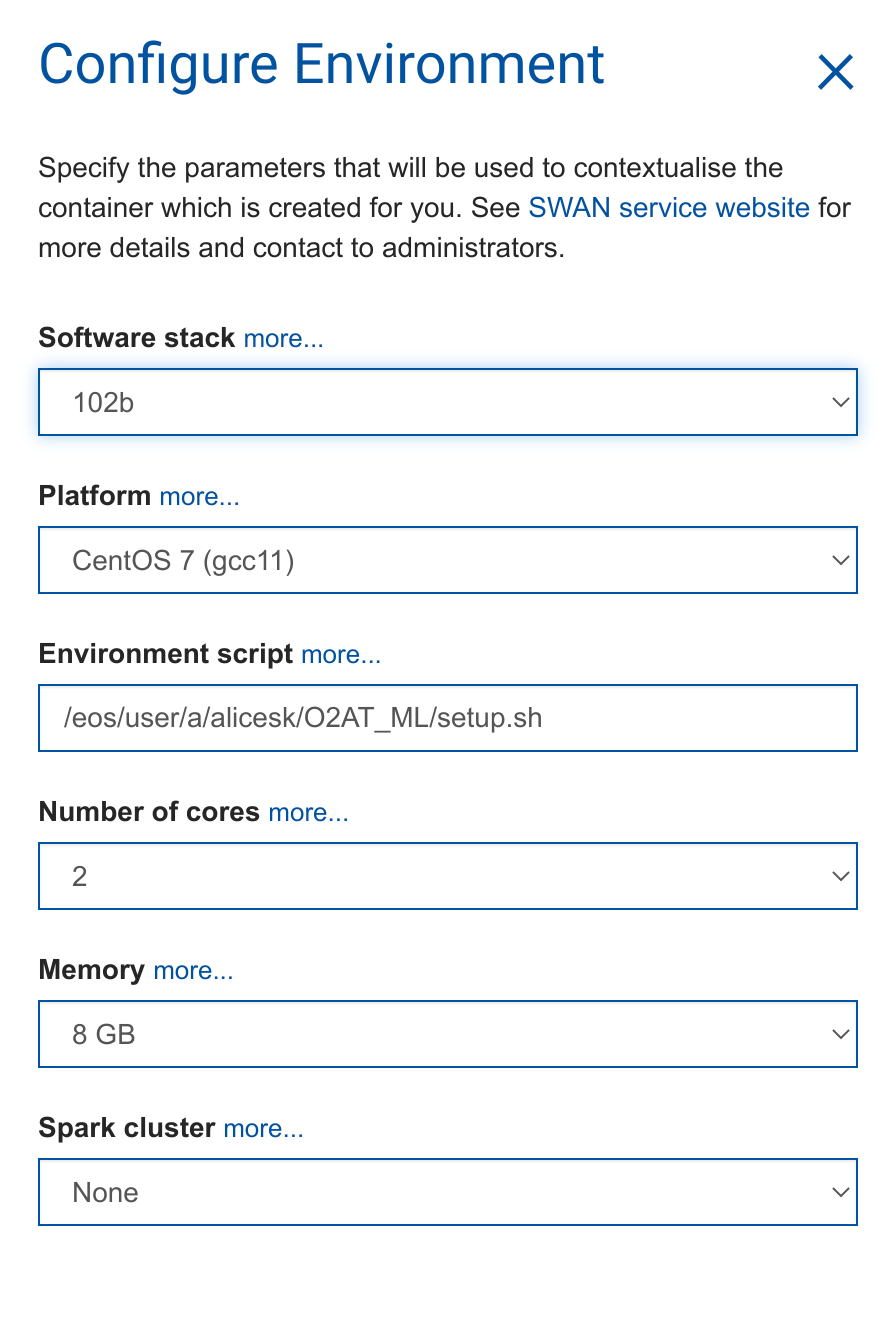Click the Configure Environment heading

pyautogui.click(x=321, y=64)
